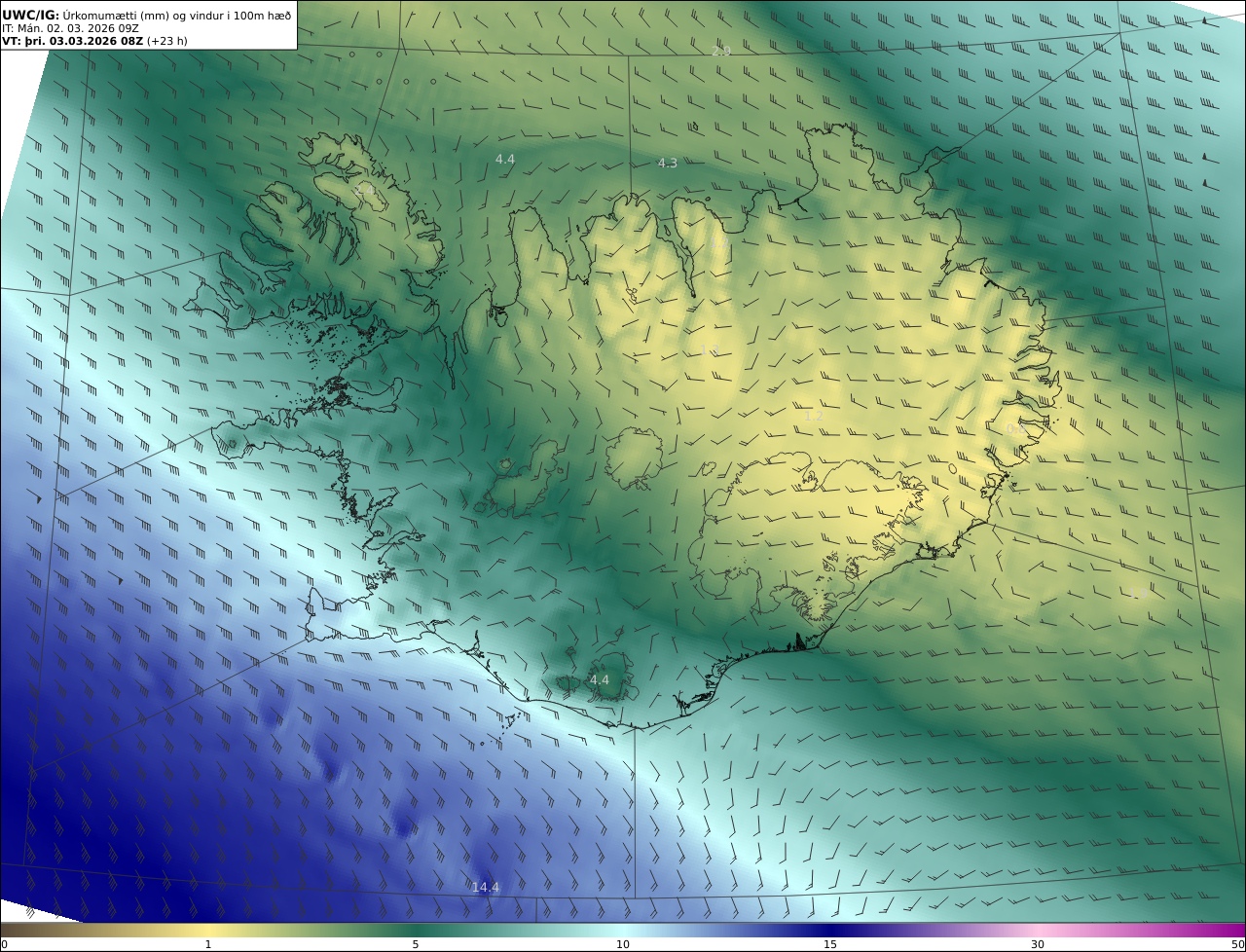The image size is (1246, 952).
Task: Click the "0" tick label on the color scale
Action: 4,944
